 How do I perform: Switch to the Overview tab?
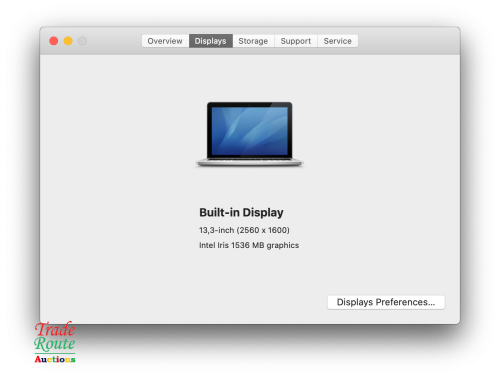[165, 41]
